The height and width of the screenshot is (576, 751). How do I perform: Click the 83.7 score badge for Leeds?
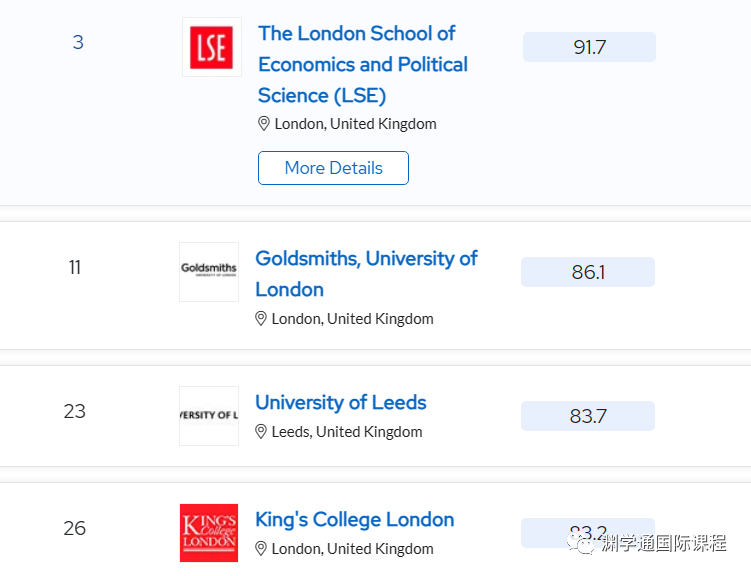(588, 416)
